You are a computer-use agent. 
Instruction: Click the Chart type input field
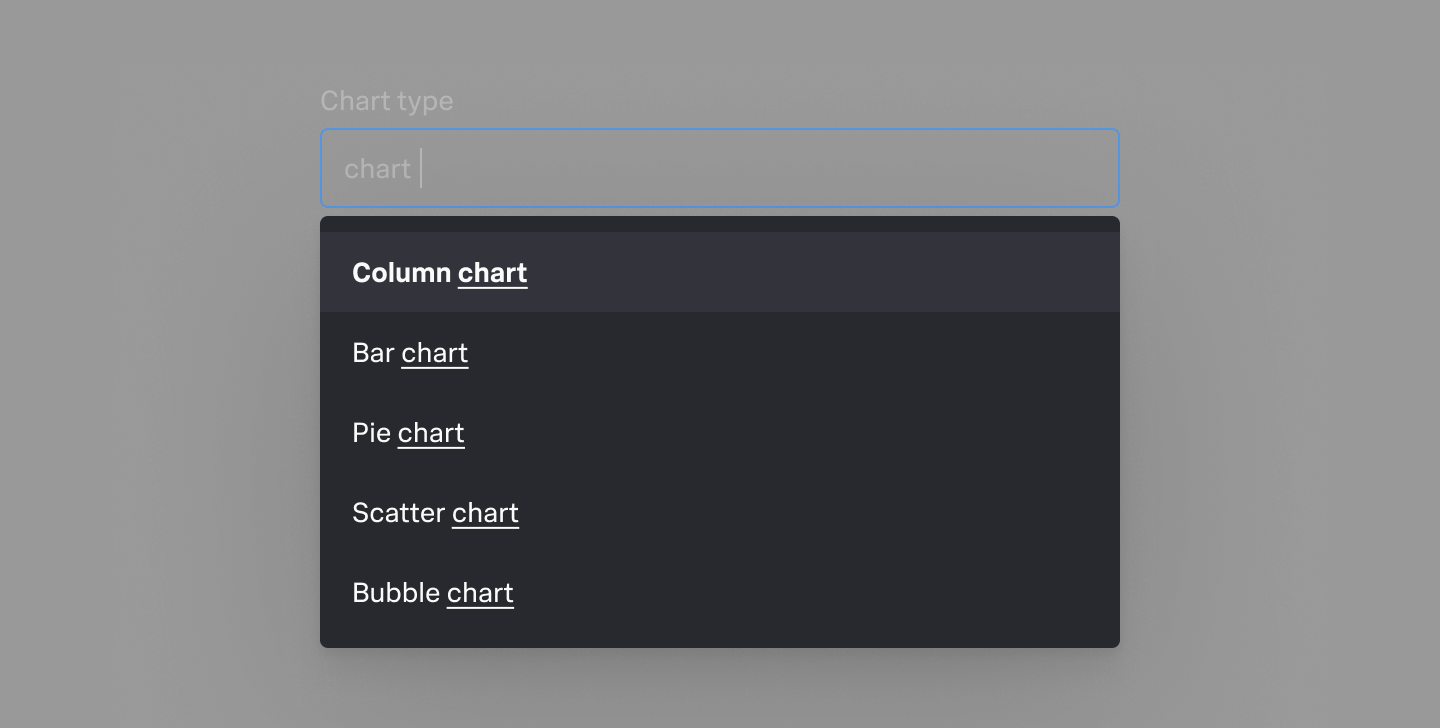click(x=719, y=168)
